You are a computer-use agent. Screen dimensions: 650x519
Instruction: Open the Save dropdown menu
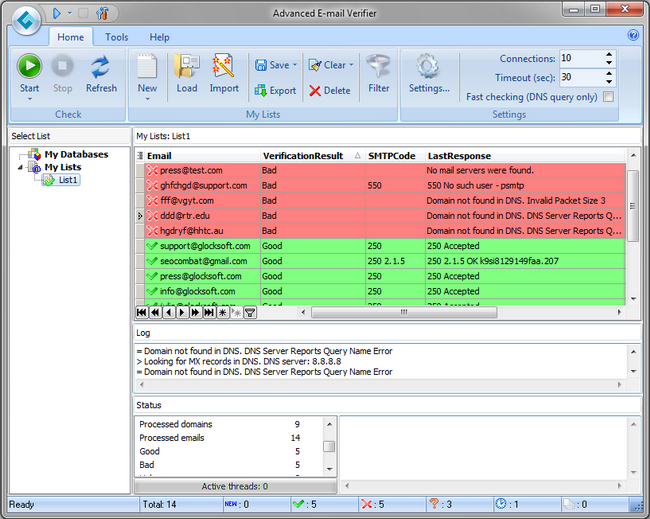point(295,65)
